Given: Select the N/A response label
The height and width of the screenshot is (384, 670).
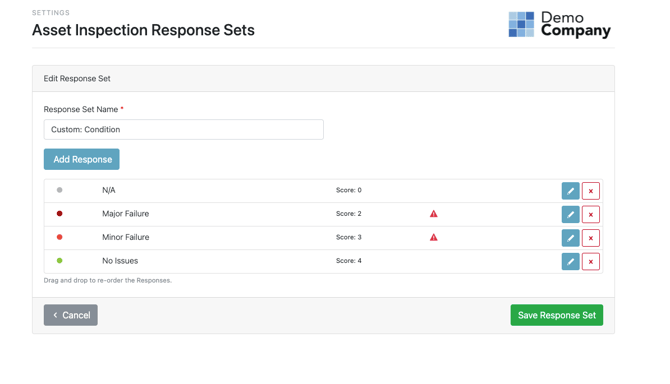Looking at the screenshot, I should click(x=109, y=190).
